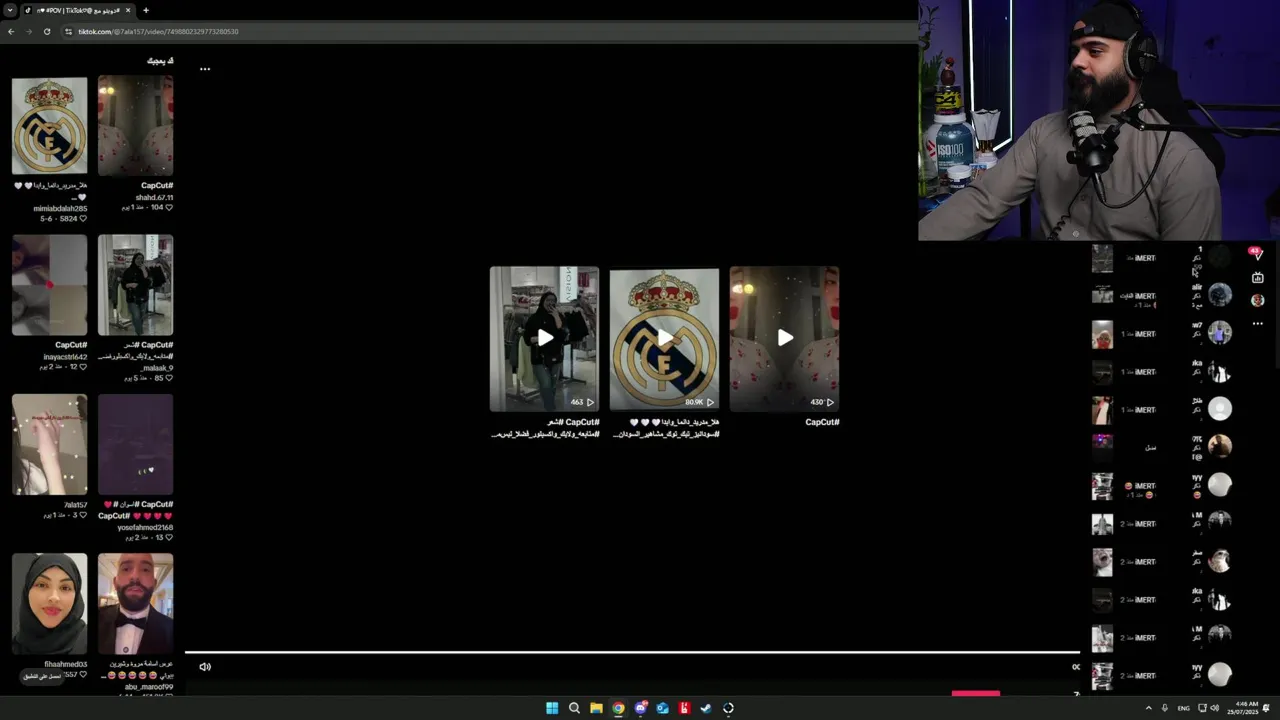The image size is (1280, 720).
Task: Open the 463 views clothing video caption
Action: [x=545, y=428]
